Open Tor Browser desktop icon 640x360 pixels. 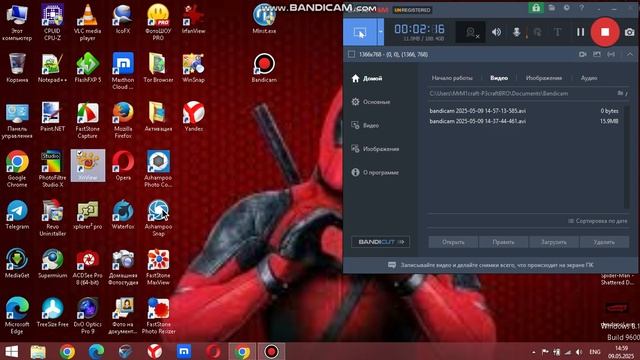[158, 68]
